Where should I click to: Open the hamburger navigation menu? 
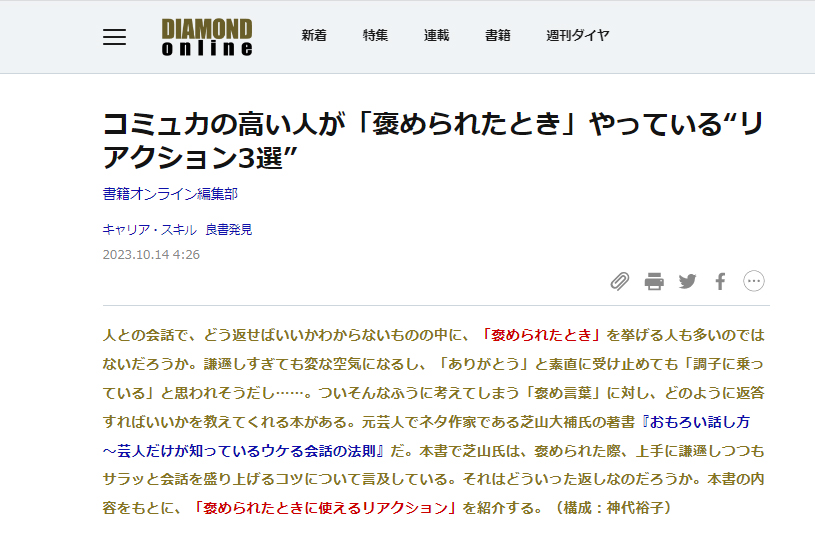click(115, 37)
